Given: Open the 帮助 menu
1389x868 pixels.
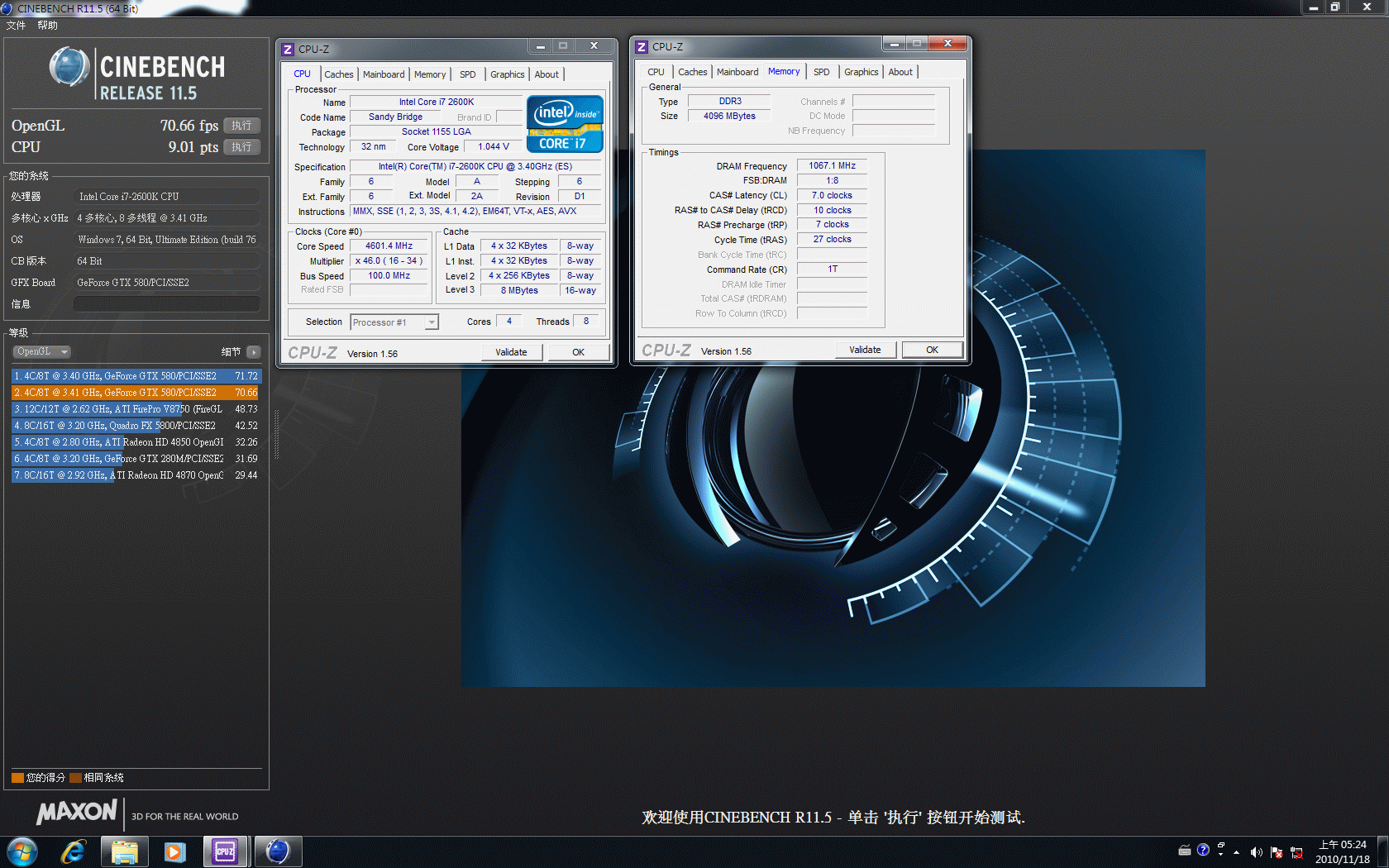Looking at the screenshot, I should point(47,26).
